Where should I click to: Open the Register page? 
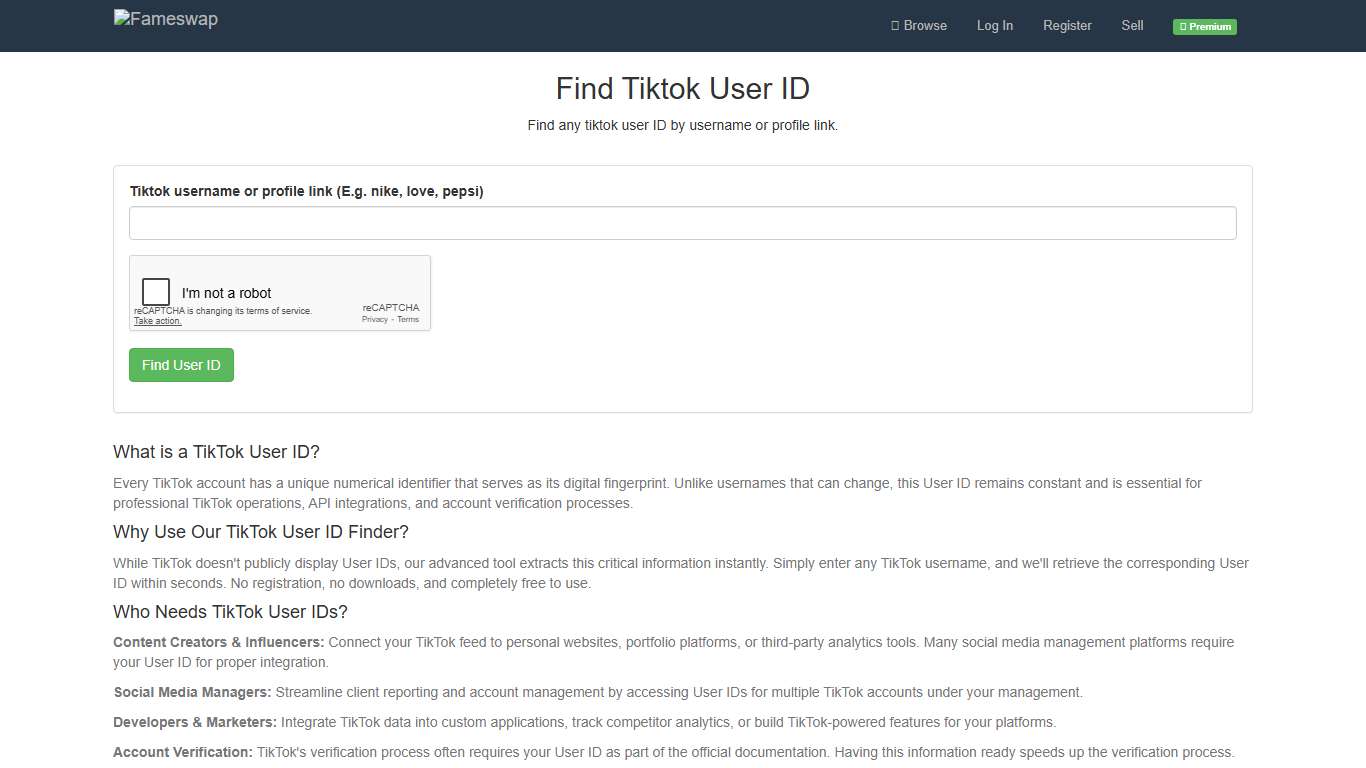1067,25
